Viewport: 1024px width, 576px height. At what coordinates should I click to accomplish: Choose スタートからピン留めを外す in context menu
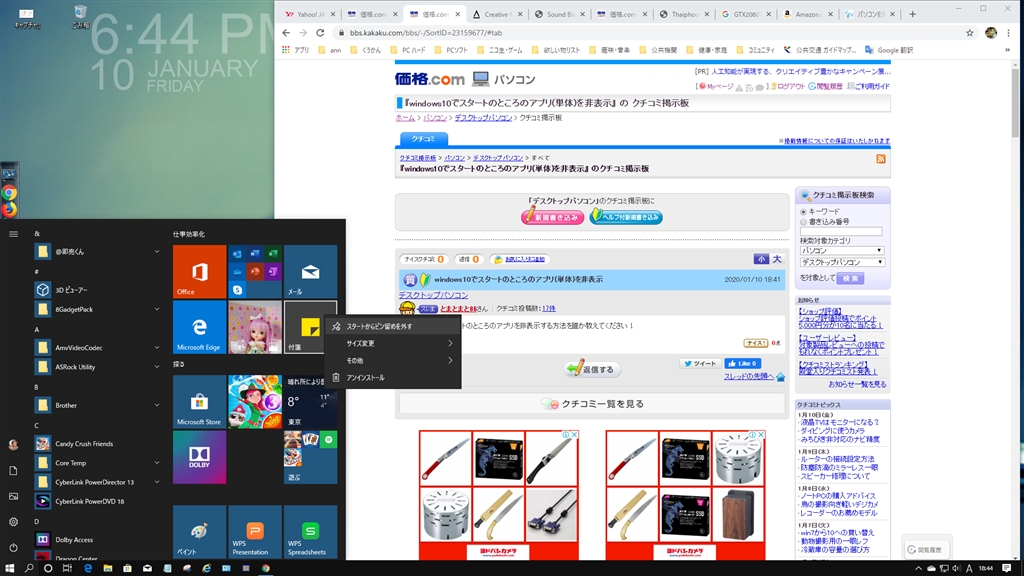(x=393, y=326)
